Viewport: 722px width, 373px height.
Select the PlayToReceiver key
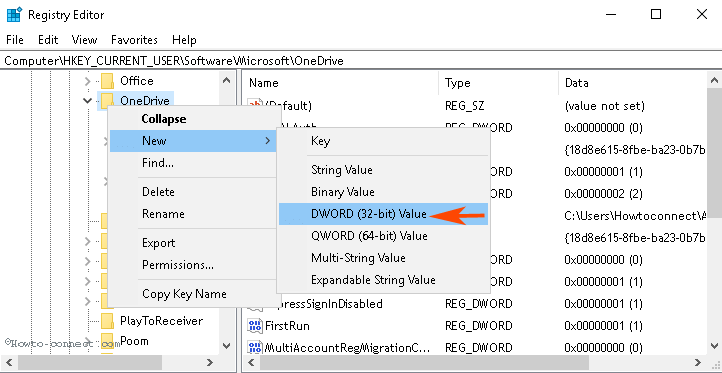click(161, 320)
